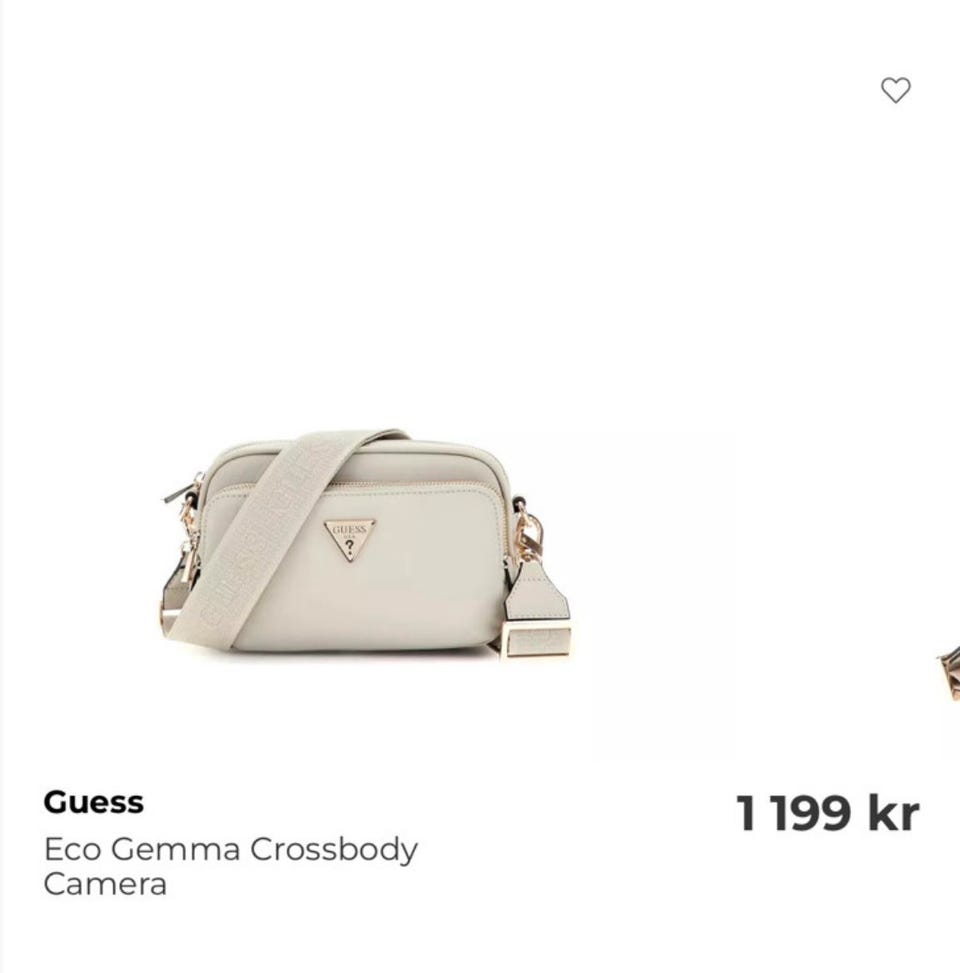Open the Eco Gemma Crossbody Camera title
Viewport: 960px width, 973px height.
pos(230,866)
